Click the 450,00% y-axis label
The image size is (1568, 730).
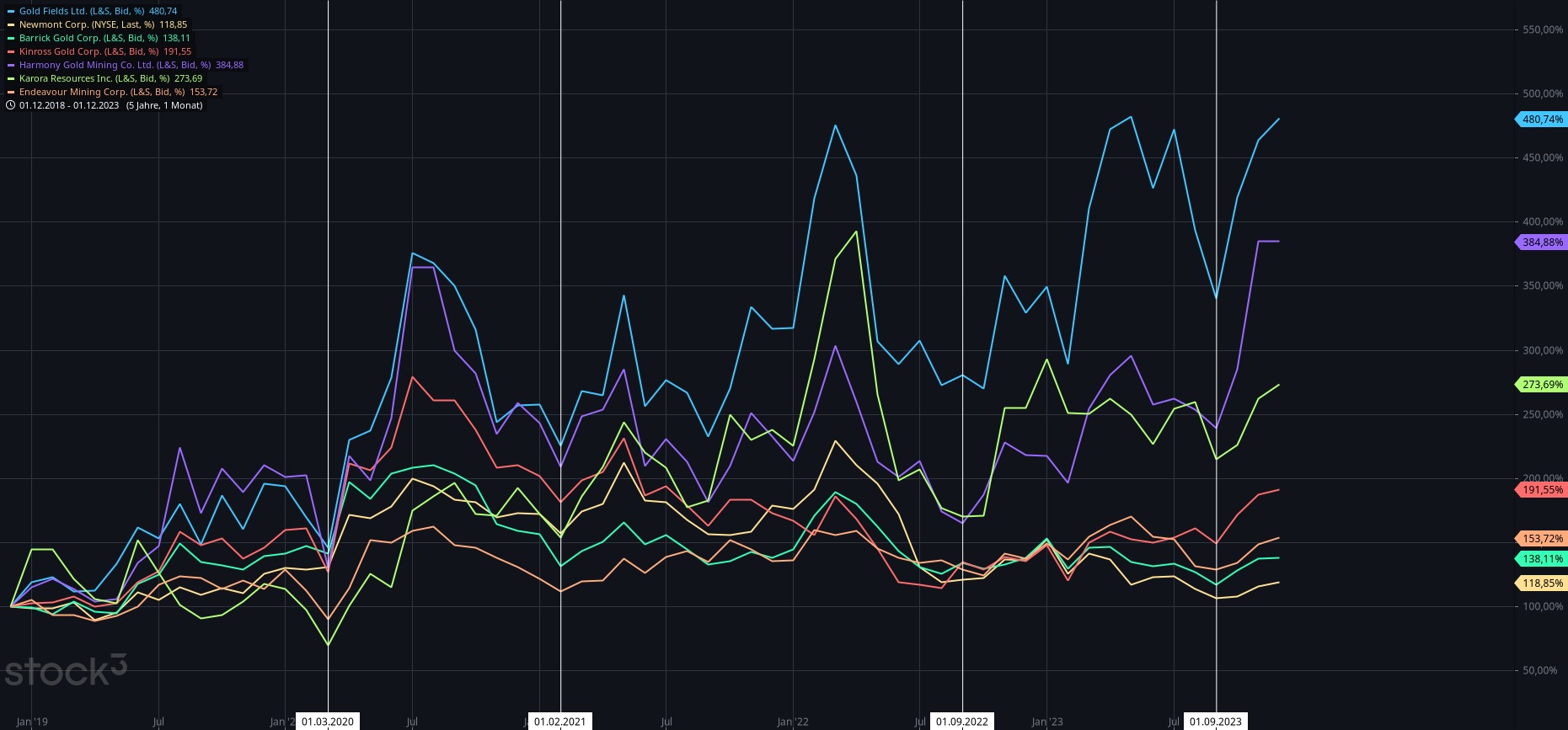(1543, 157)
